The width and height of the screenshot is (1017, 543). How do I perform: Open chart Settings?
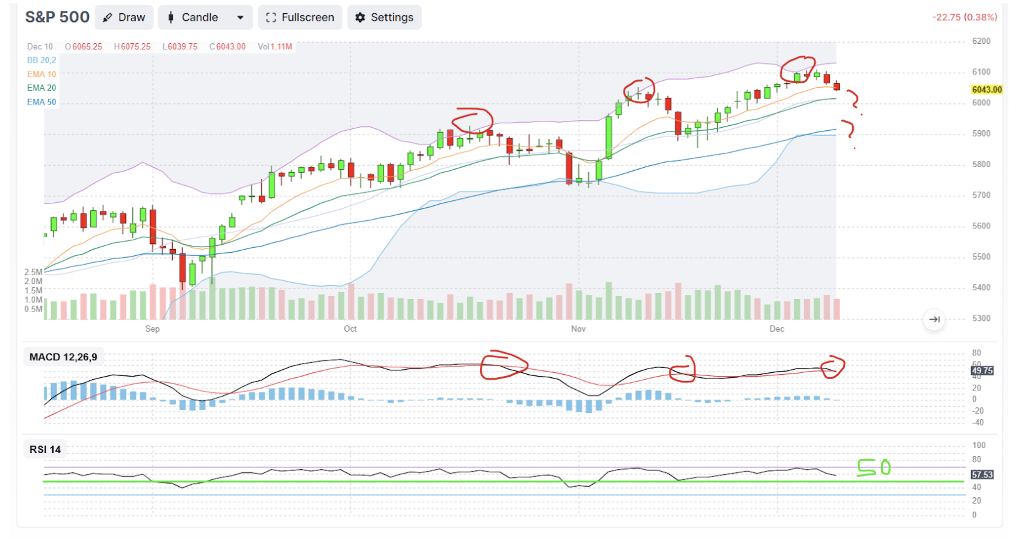click(x=385, y=18)
